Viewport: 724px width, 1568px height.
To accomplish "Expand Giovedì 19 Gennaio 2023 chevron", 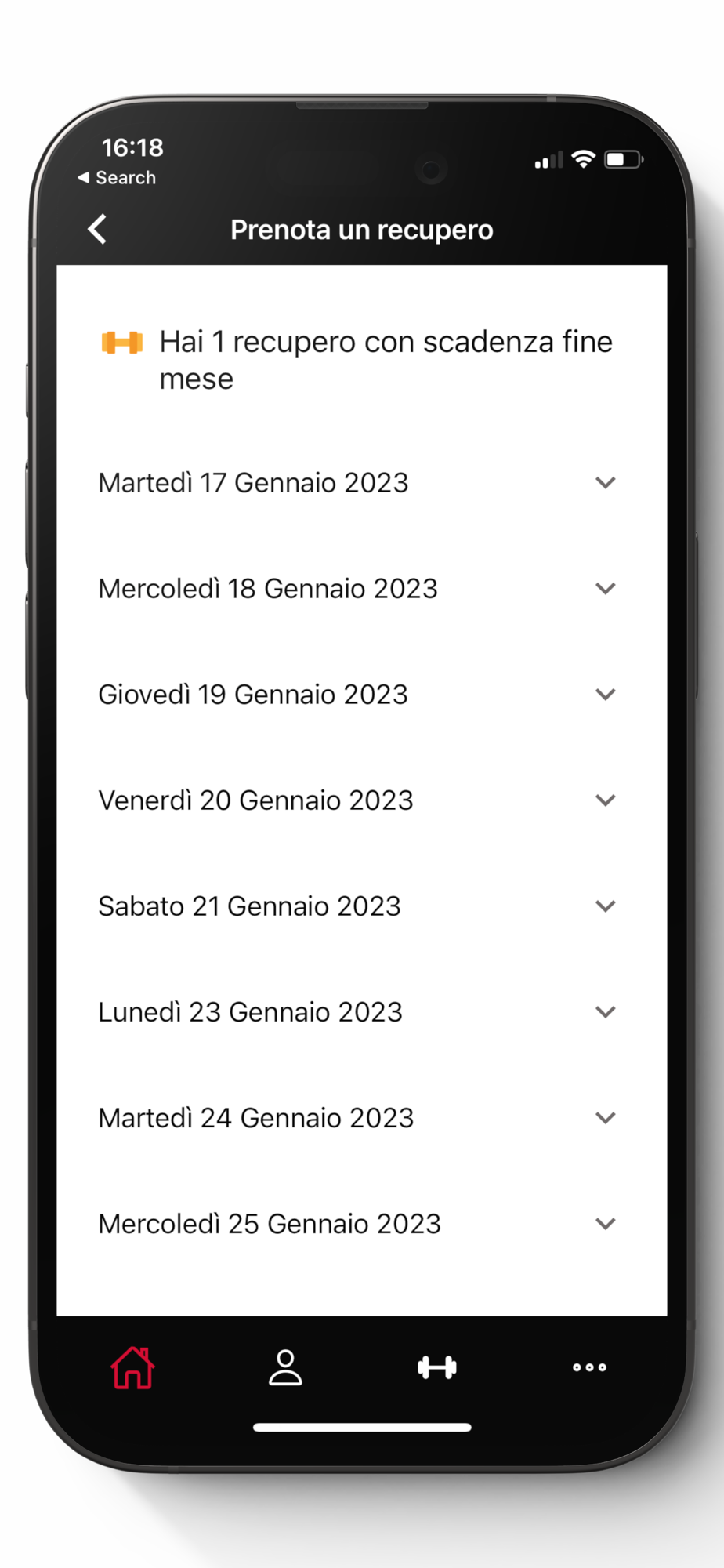I will (605, 694).
